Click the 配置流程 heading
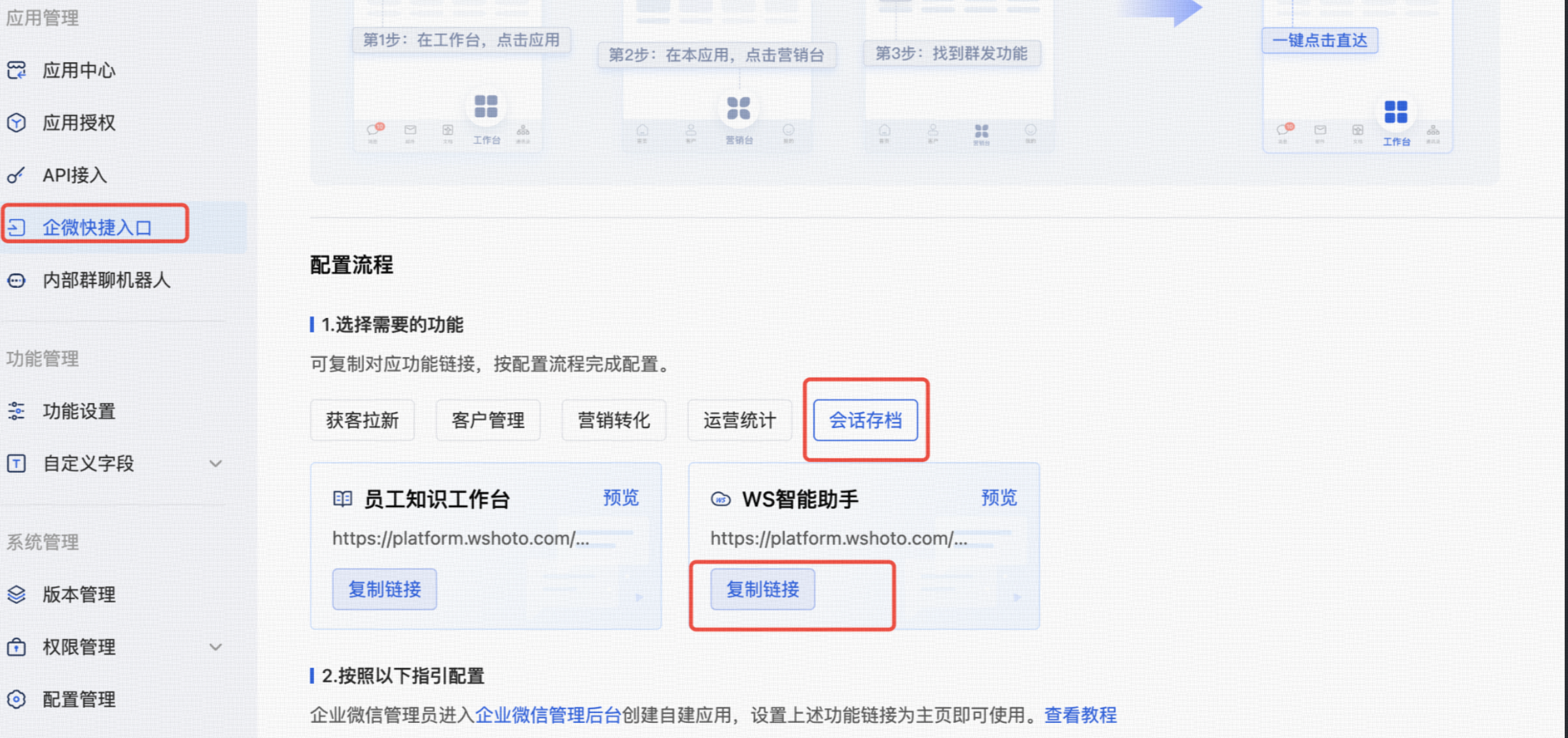The width and height of the screenshot is (1568, 738). [351, 265]
